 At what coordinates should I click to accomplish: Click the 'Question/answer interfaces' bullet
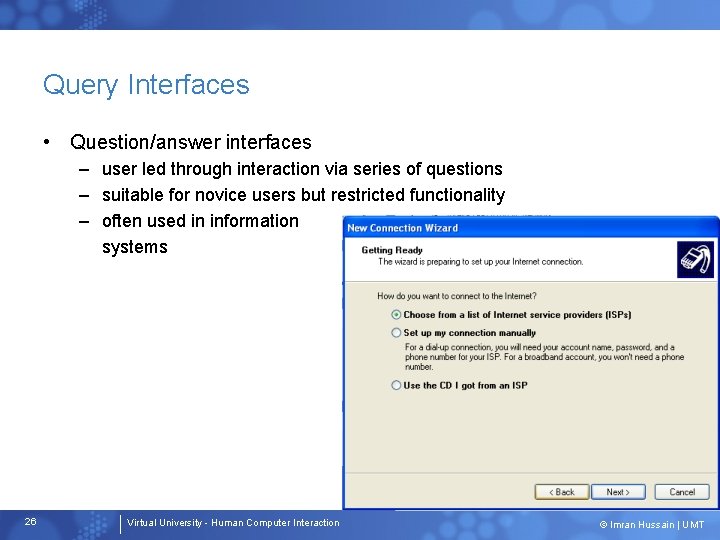pyautogui.click(x=191, y=142)
